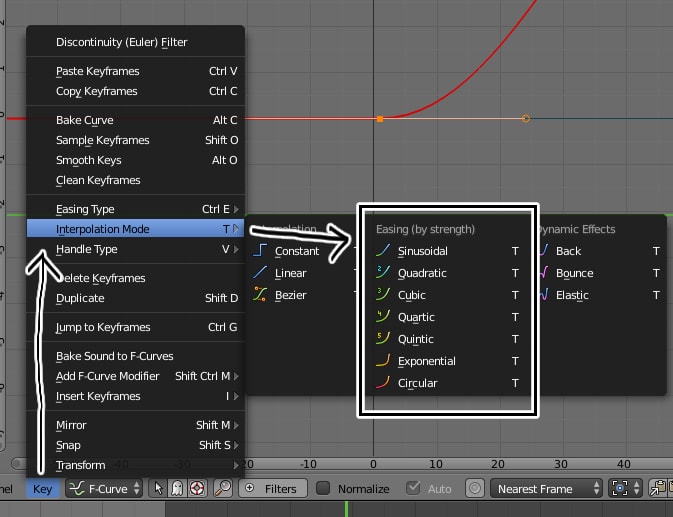The width and height of the screenshot is (673, 517).
Task: Click the Quadratic easing icon
Action: 383,272
